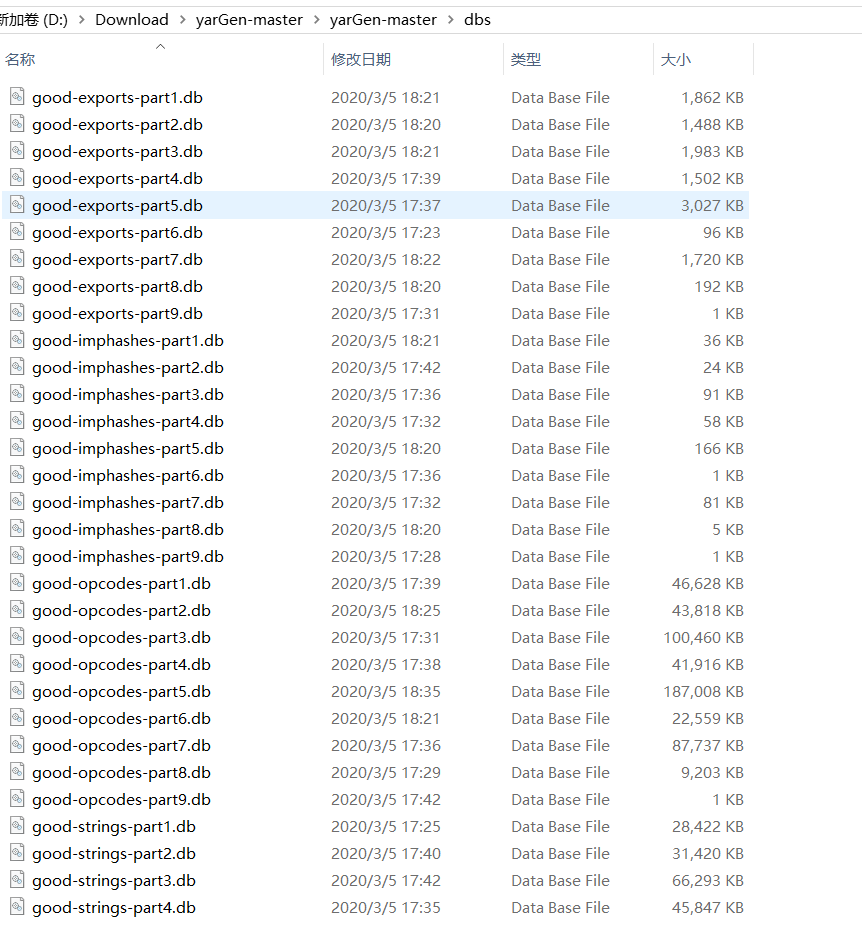The image size is (862, 930).
Task: Select the file name good-imphashes-part8.db
Action: point(128,530)
